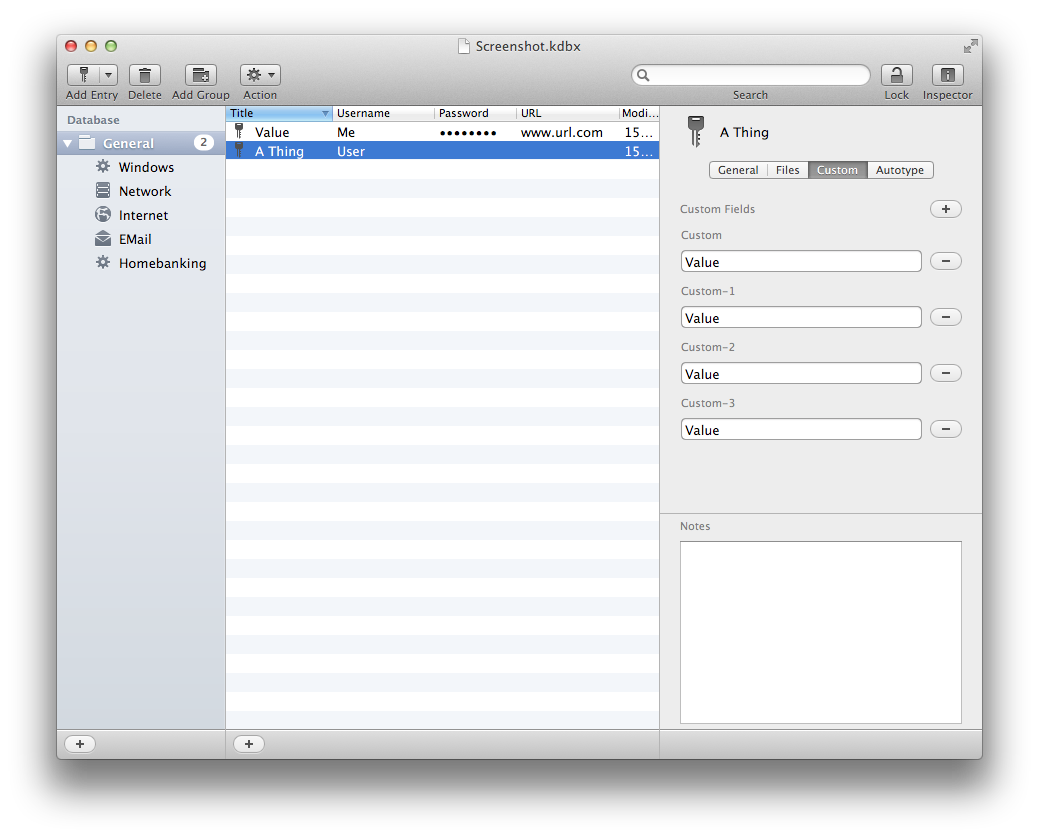This screenshot has height=838, width=1039.
Task: Remove the Custom-2 field with minus button
Action: click(945, 373)
